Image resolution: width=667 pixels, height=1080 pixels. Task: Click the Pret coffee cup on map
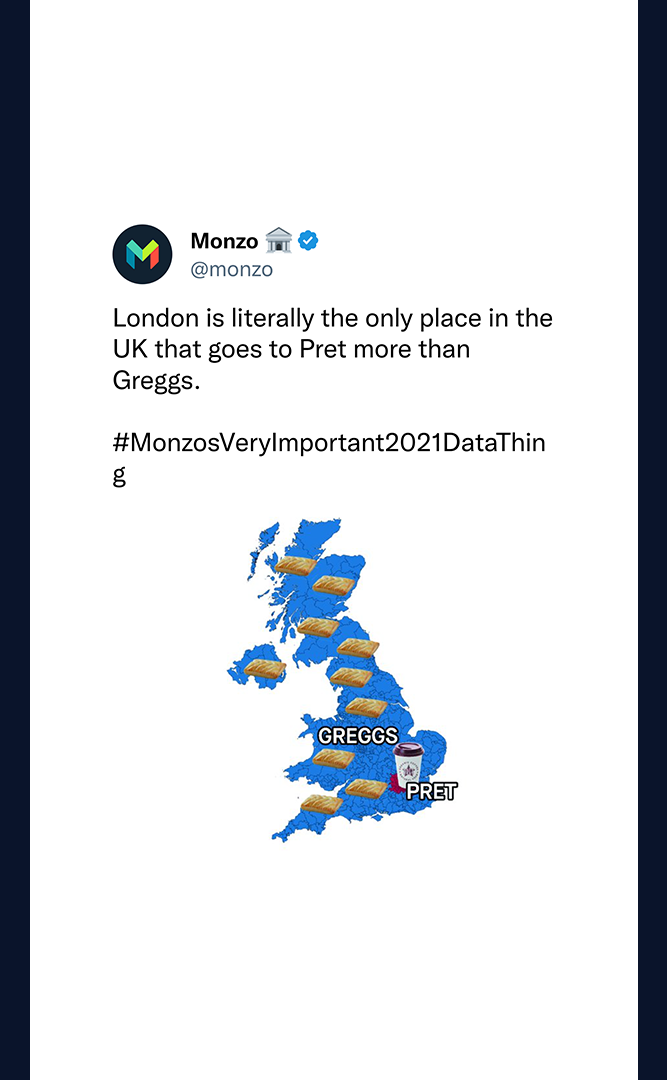pos(408,765)
